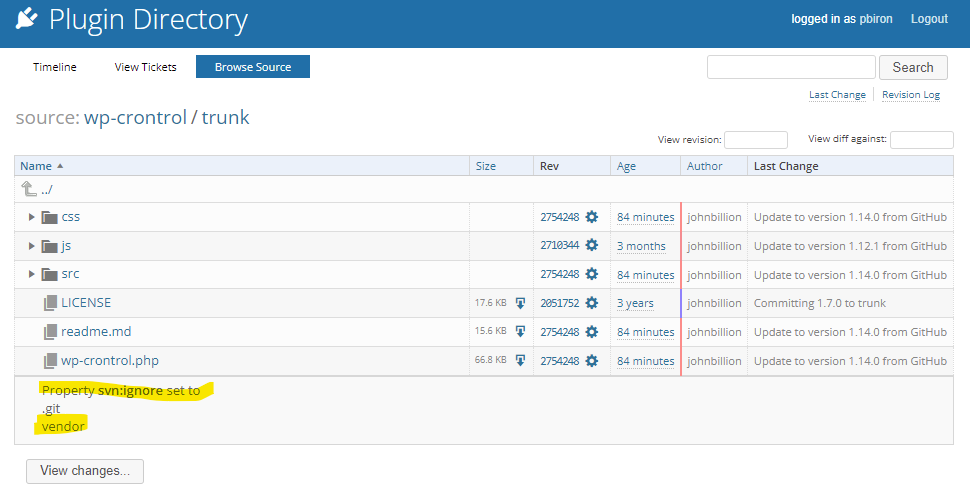Image resolution: width=970 pixels, height=492 pixels.
Task: Focus the View revision input field
Action: (x=756, y=140)
